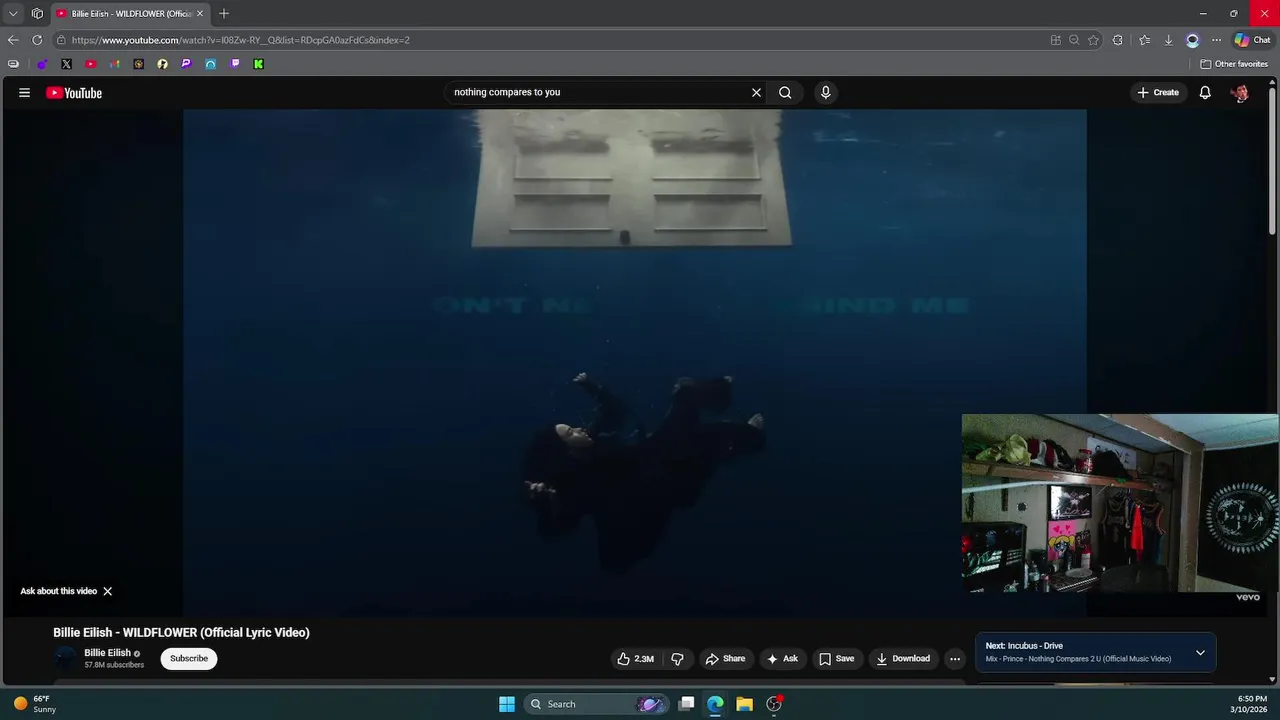This screenshot has width=1280, height=720.
Task: Open Other favorites folder
Action: [1234, 64]
